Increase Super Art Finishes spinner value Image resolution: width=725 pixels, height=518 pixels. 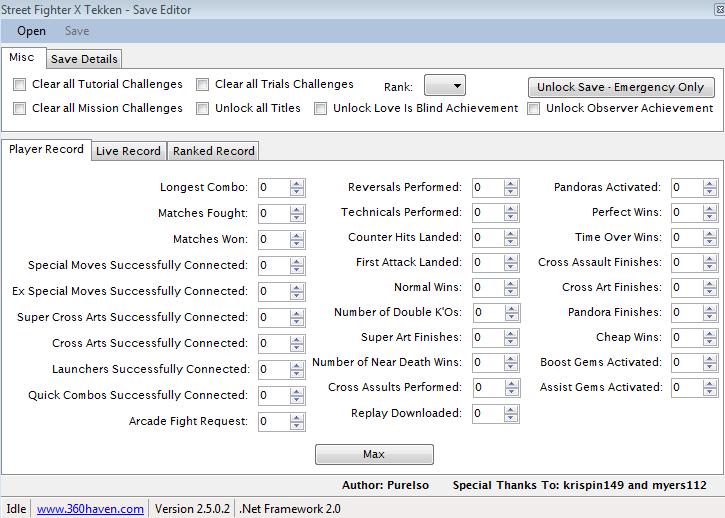511,333
